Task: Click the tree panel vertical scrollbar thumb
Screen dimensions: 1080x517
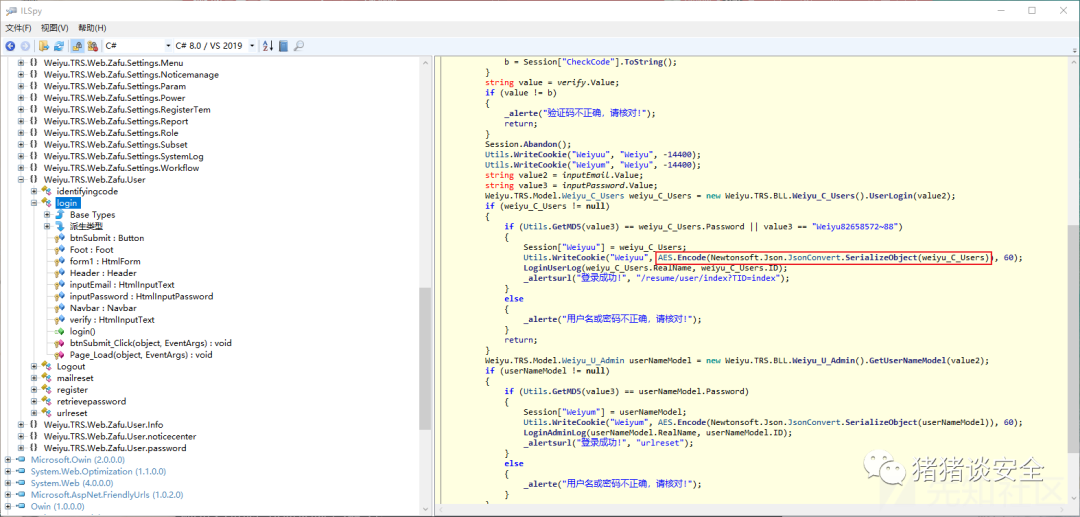Action: coord(425,358)
